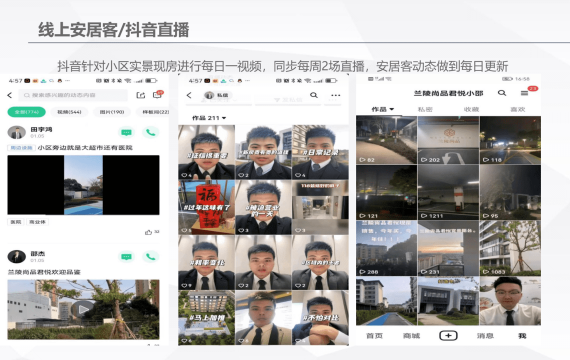Open the second poster's profile avatar

(16, 256)
